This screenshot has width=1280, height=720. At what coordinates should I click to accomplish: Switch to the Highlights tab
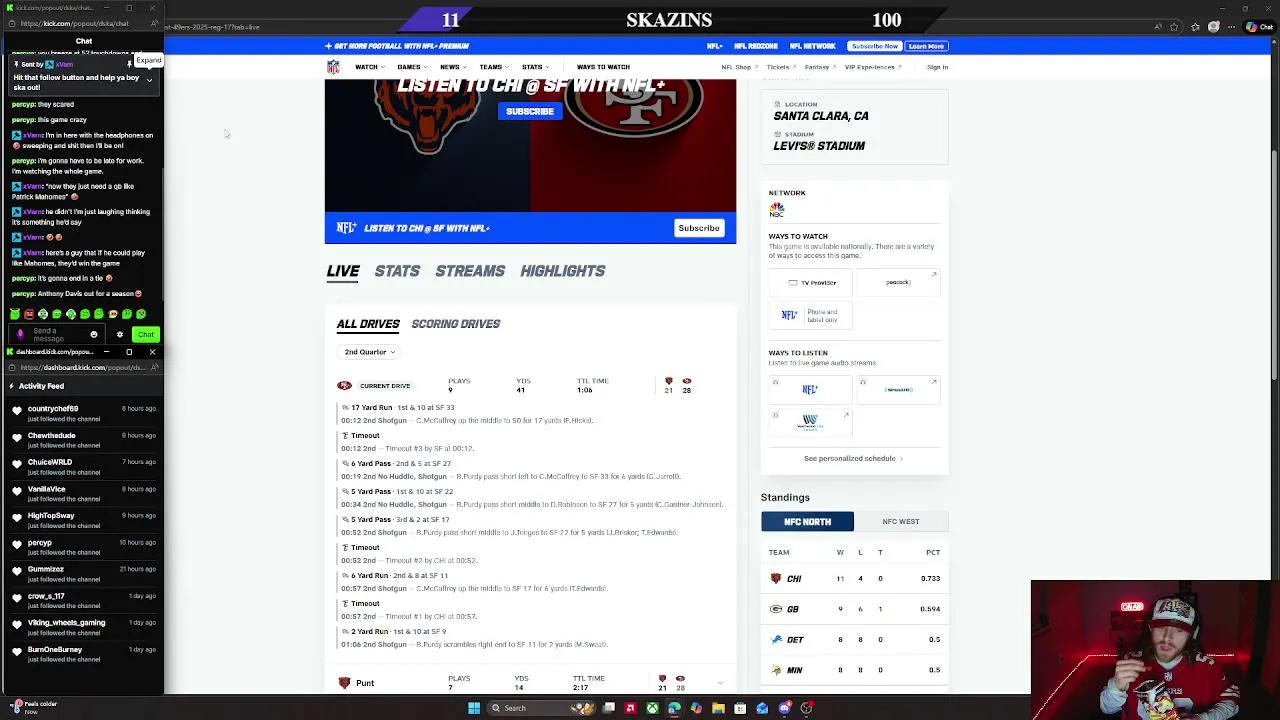coord(563,271)
